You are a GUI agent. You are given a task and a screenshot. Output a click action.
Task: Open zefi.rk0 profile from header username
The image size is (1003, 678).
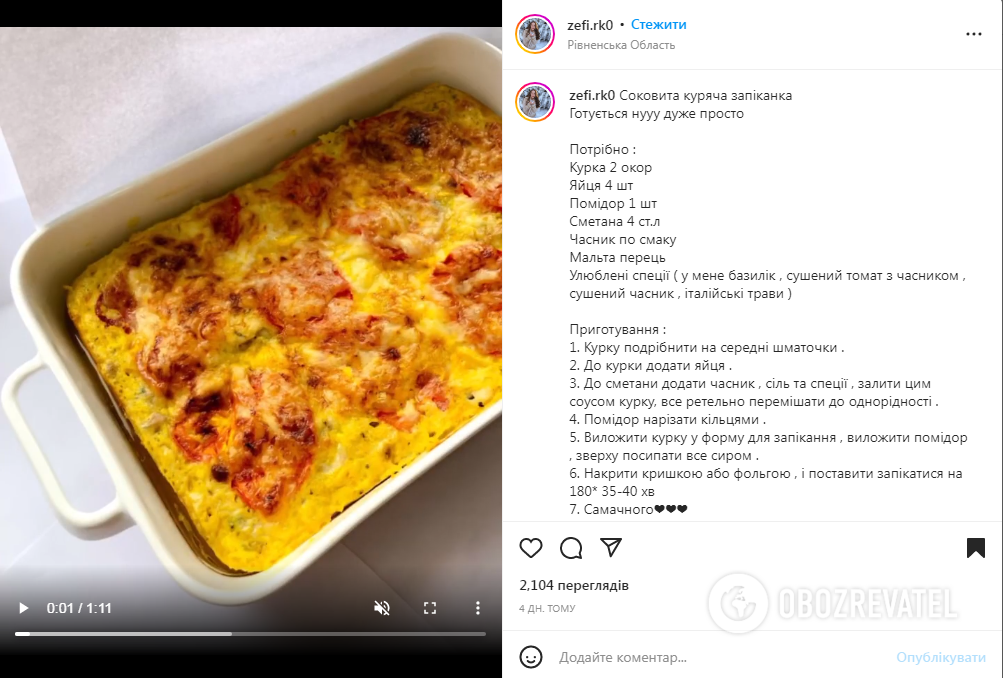[x=590, y=25]
